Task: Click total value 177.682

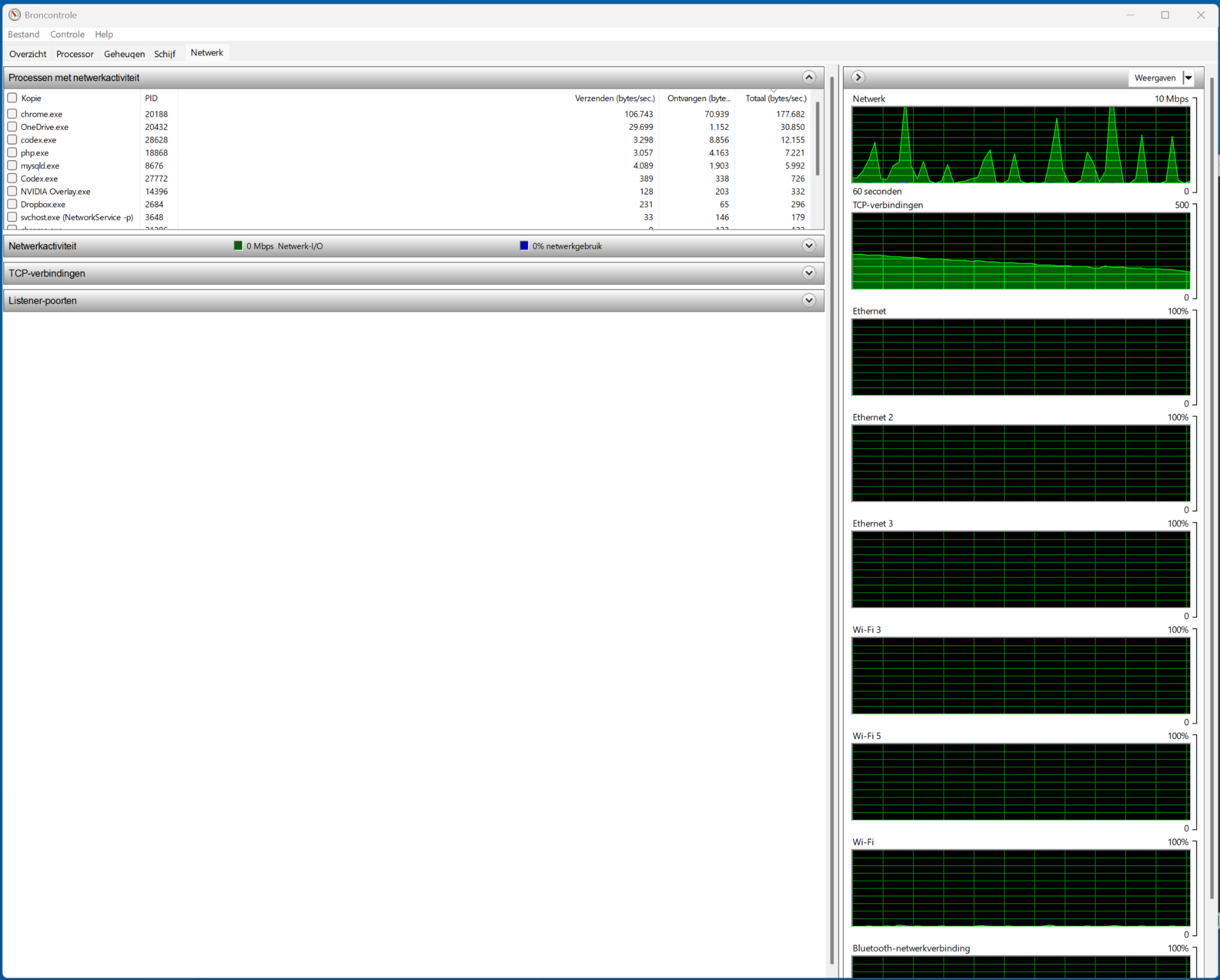Action: 790,114
